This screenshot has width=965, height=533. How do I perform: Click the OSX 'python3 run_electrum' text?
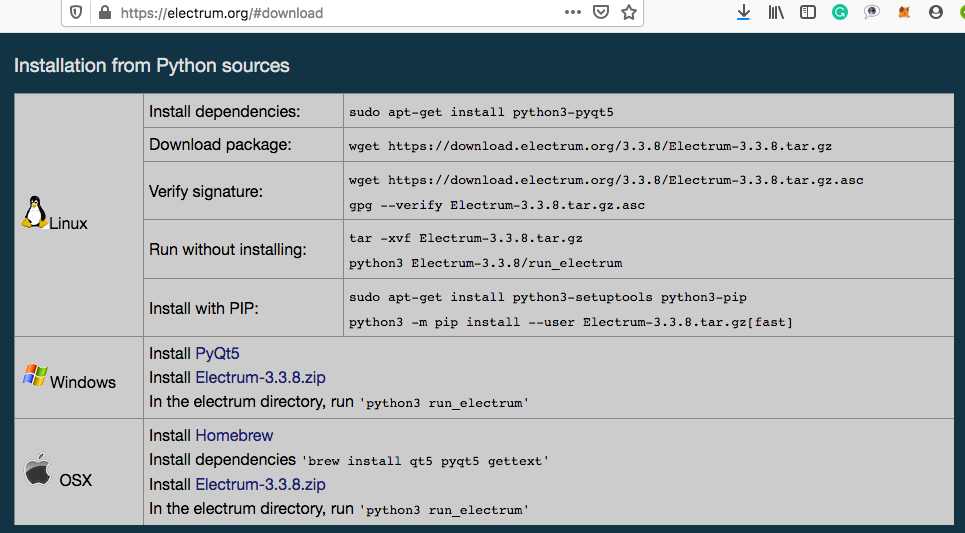click(444, 510)
